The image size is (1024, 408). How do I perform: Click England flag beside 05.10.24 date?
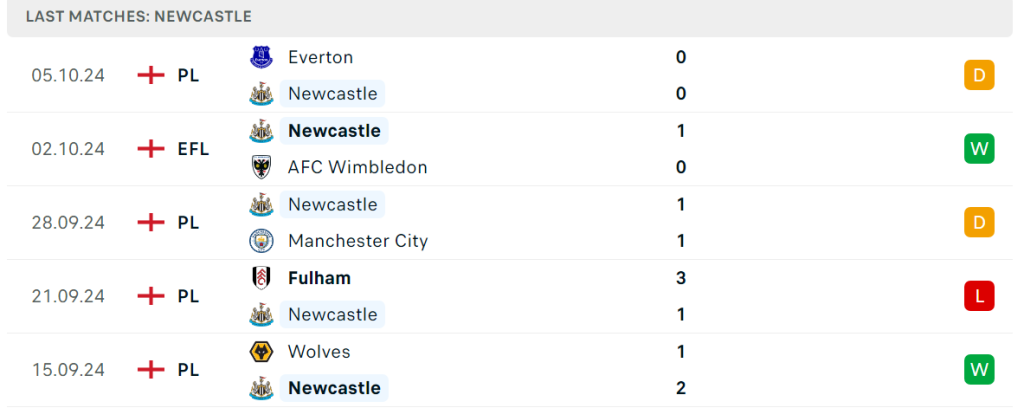point(151,75)
